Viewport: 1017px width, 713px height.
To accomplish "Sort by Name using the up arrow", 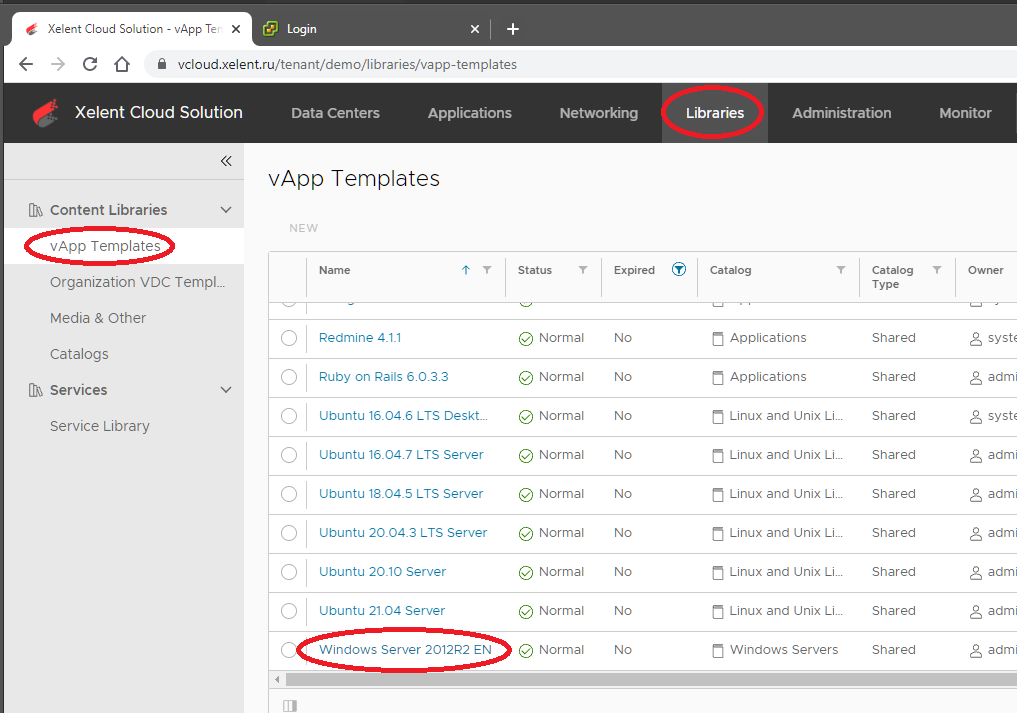I will coord(466,270).
